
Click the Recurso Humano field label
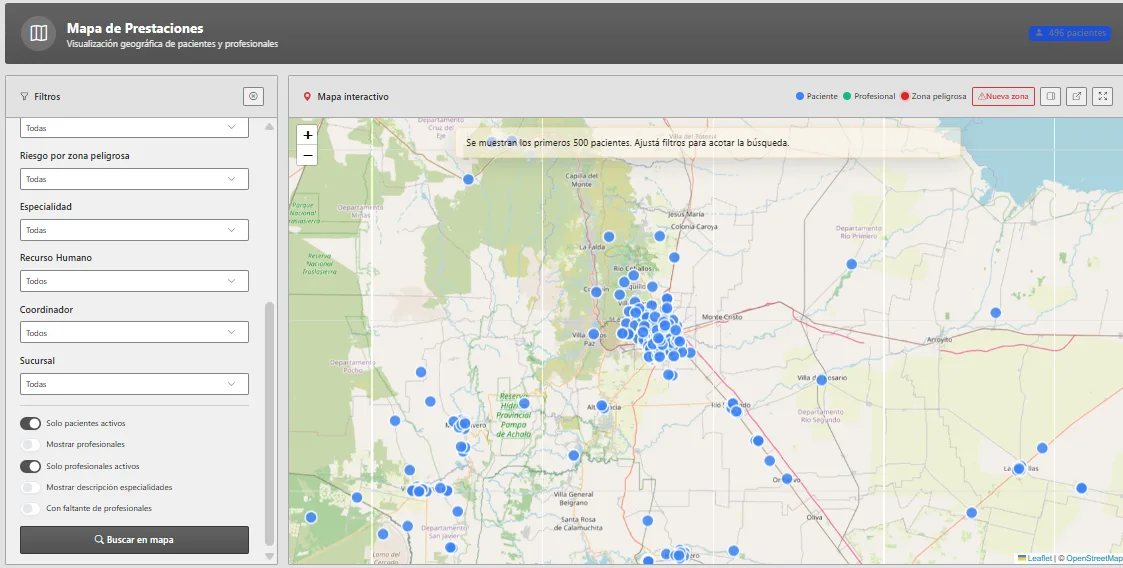click(x=56, y=258)
